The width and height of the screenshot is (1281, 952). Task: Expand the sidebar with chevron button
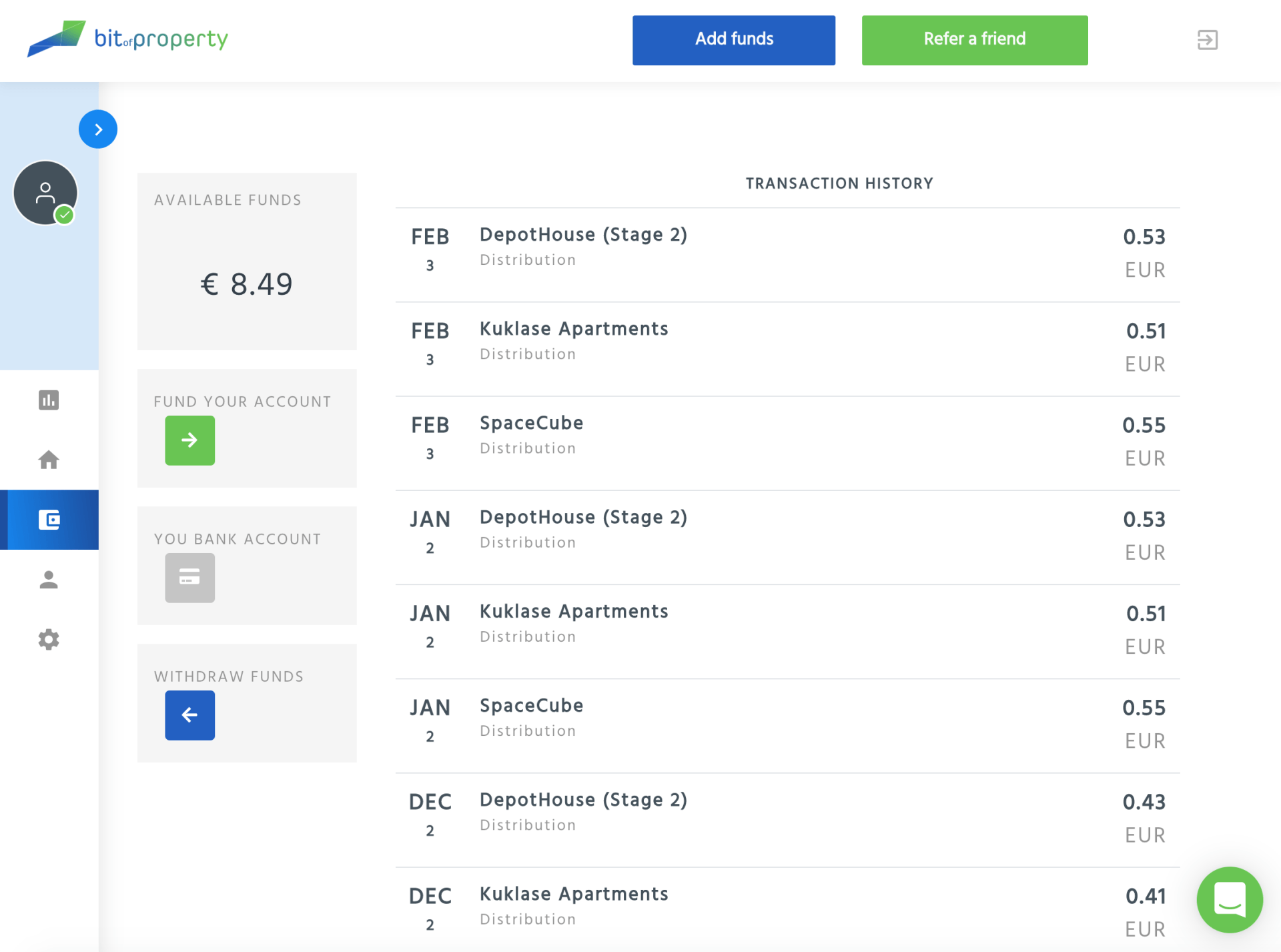pos(98,129)
